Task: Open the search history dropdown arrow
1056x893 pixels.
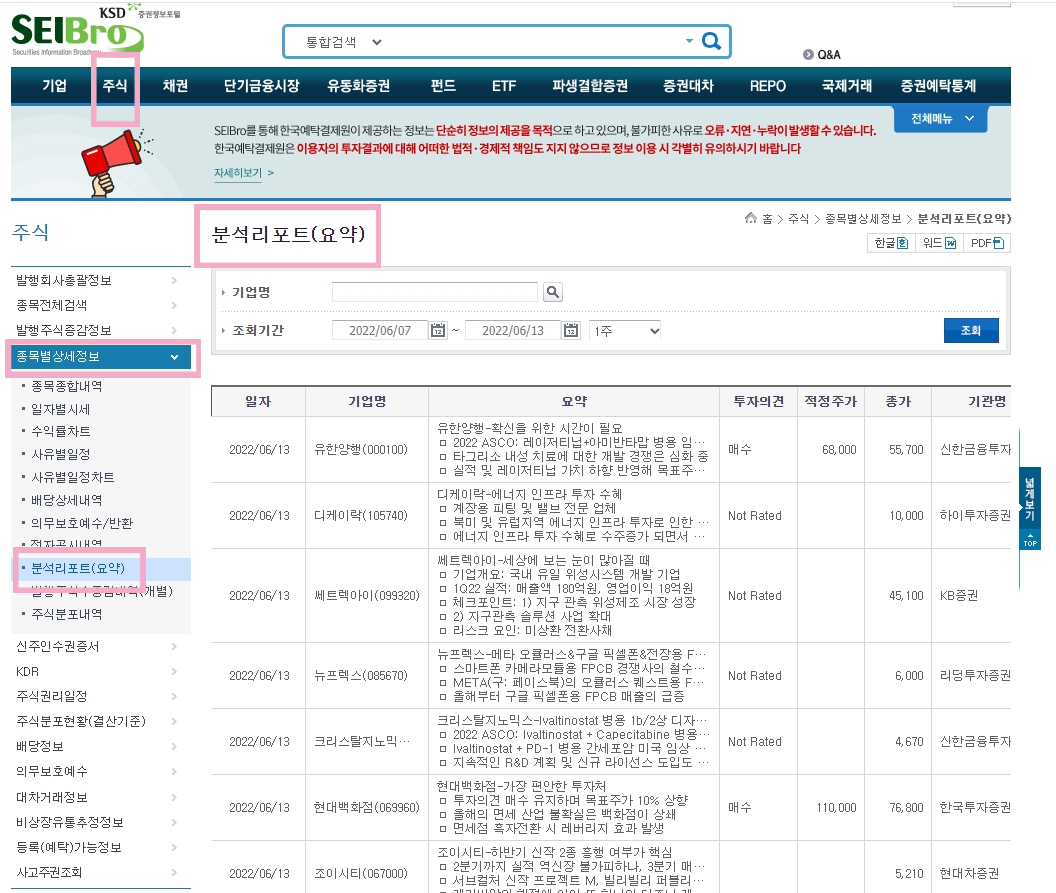Action: click(x=689, y=41)
